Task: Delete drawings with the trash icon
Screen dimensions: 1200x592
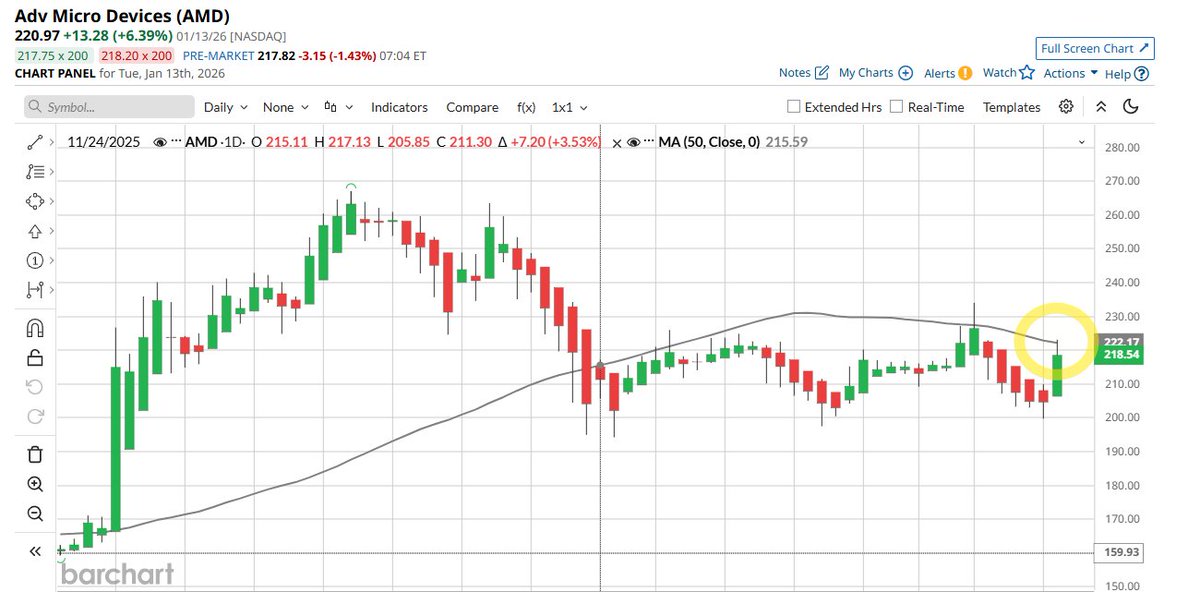Action: click(x=35, y=454)
